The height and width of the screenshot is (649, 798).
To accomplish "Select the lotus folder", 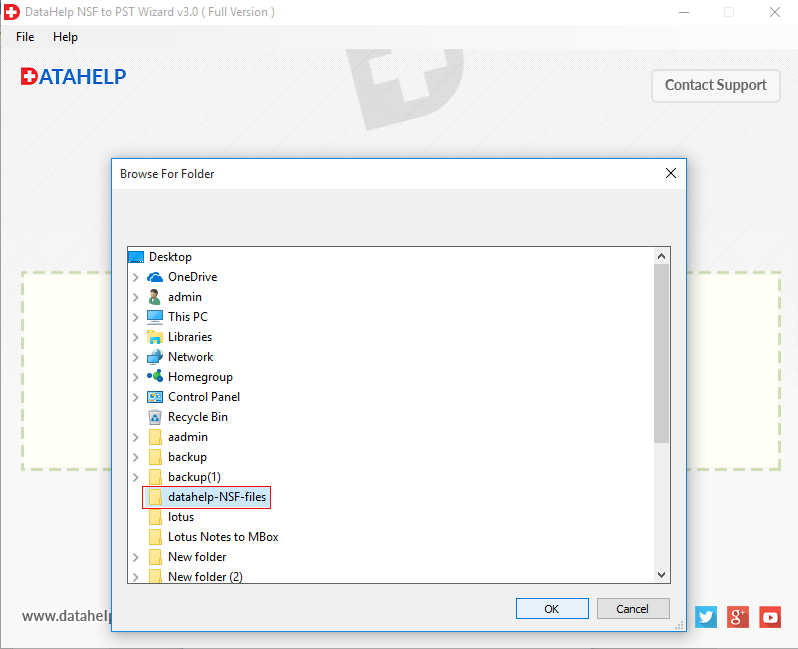I will 181,517.
